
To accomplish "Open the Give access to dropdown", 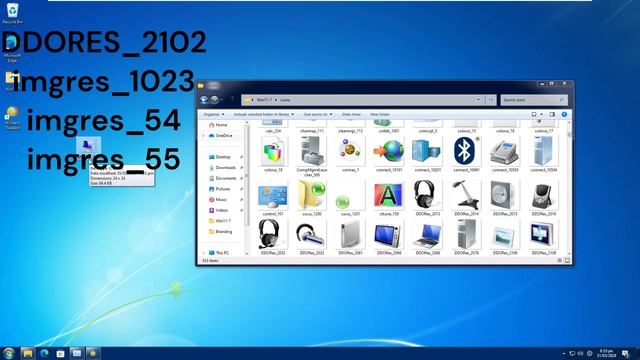I will coord(318,114).
